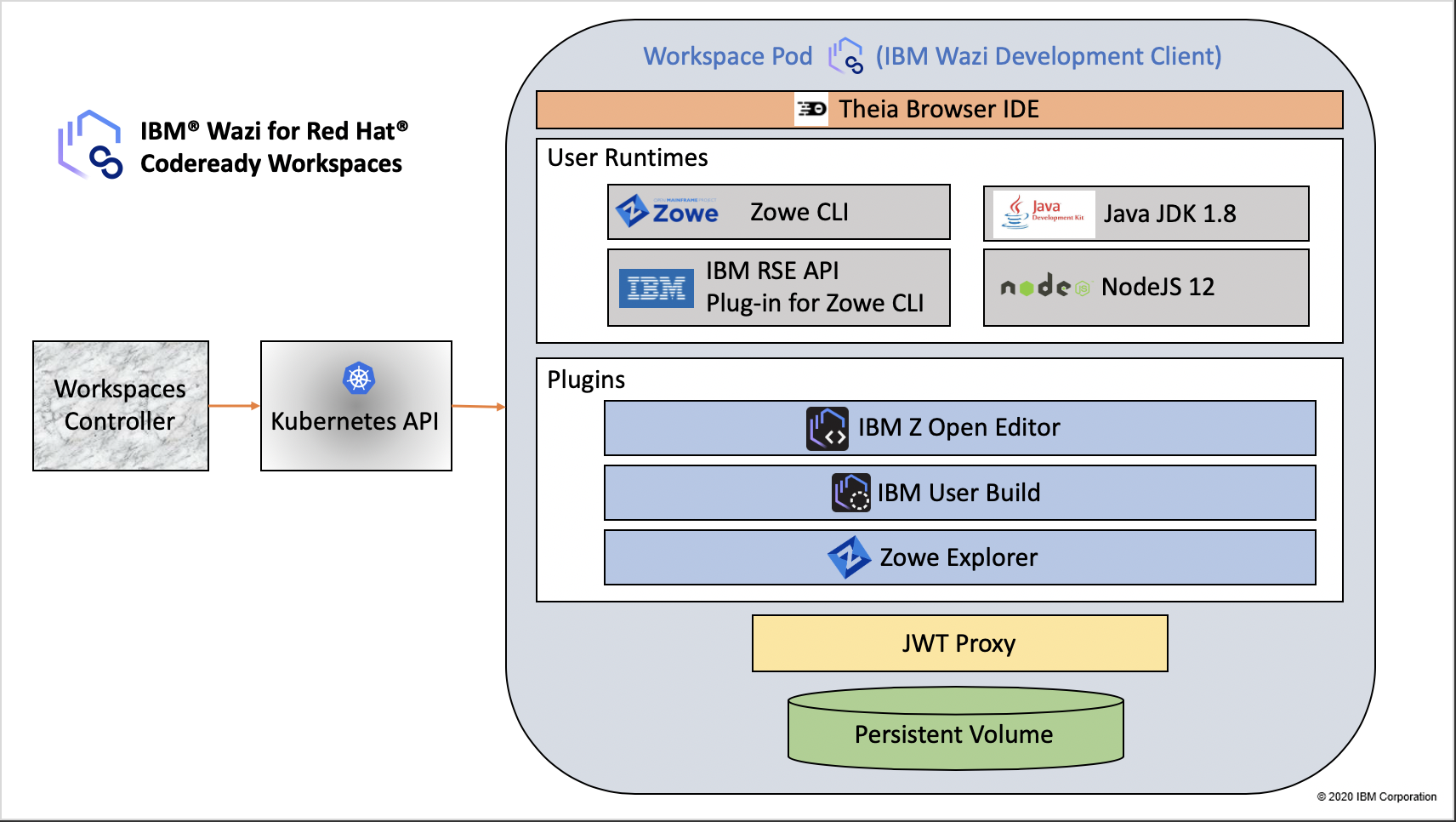
Task: Select the Workspaces Controller box
Action: [x=121, y=406]
